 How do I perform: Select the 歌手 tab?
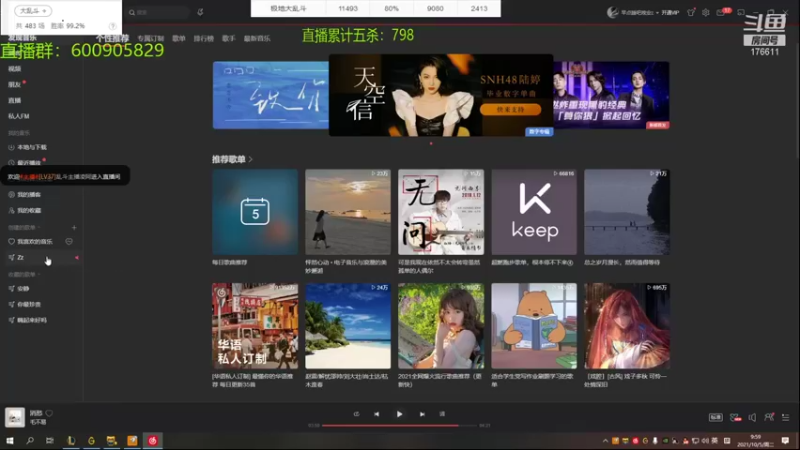229,38
